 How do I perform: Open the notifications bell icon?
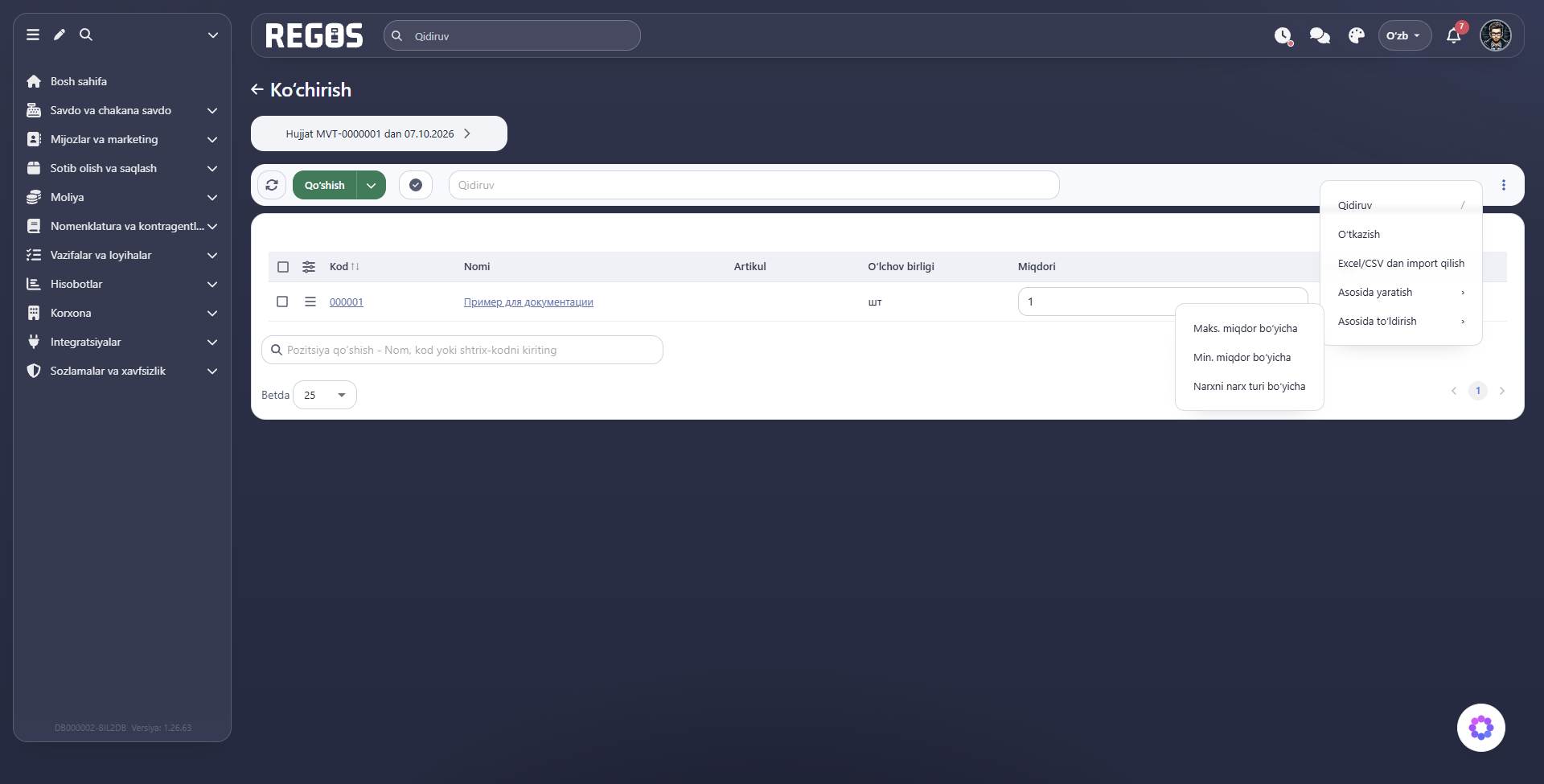1453,35
